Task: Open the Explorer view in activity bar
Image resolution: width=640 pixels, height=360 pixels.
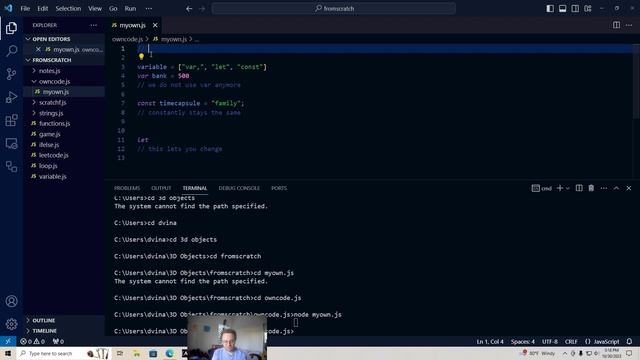Action: 11,28
